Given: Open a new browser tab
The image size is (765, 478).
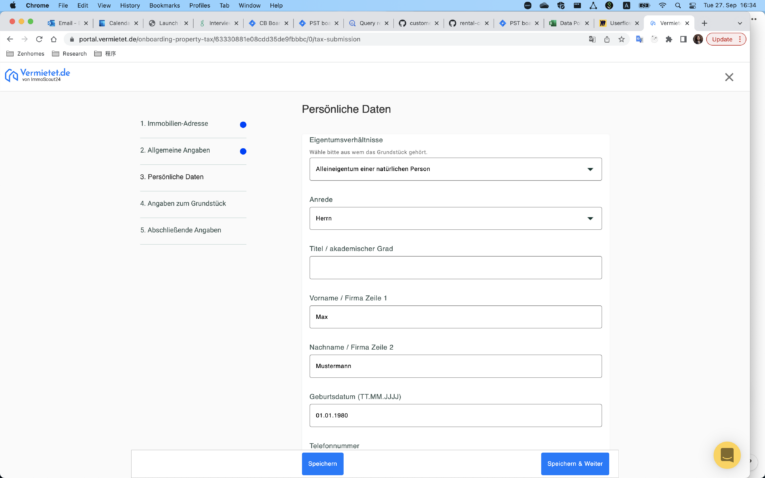Looking at the screenshot, I should (x=704, y=22).
